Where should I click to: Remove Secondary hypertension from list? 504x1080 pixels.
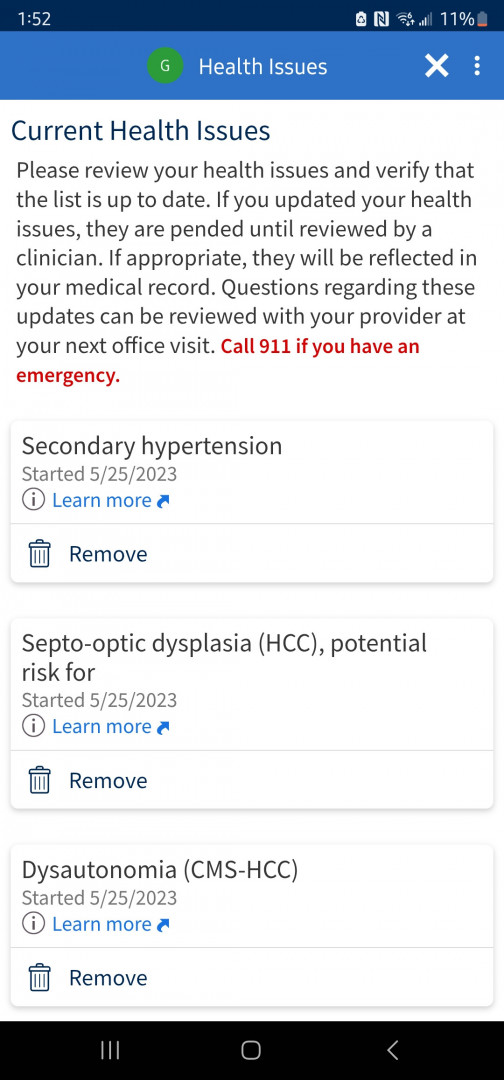pos(251,554)
